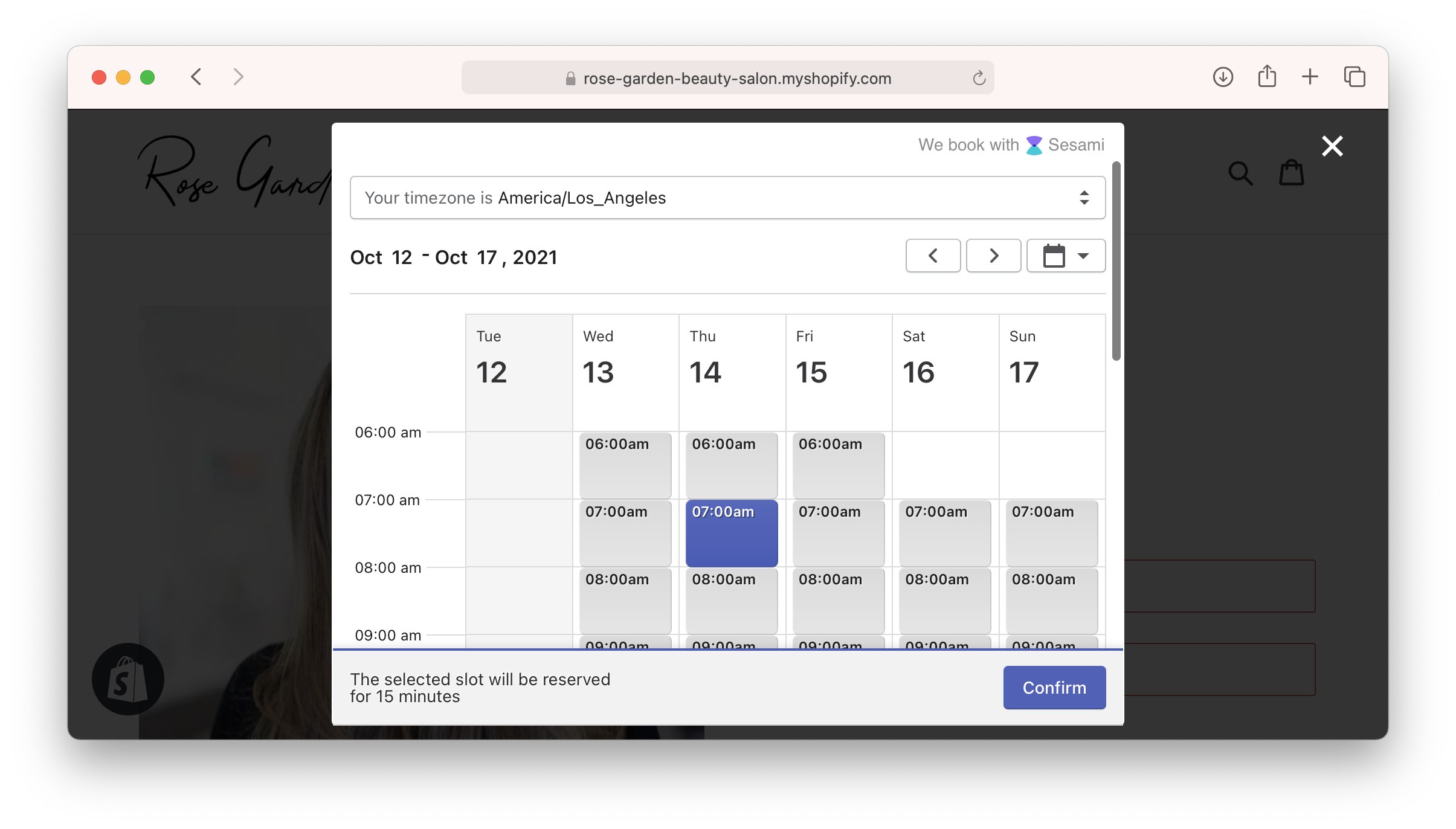
Task: Click the forward navigation arrow icon
Action: (x=993, y=255)
